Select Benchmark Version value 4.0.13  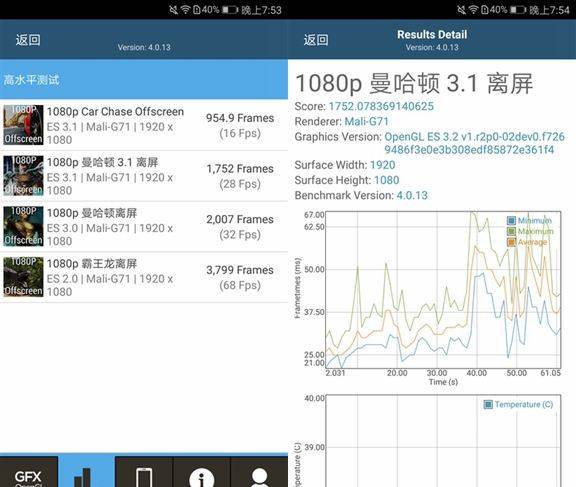click(x=412, y=195)
